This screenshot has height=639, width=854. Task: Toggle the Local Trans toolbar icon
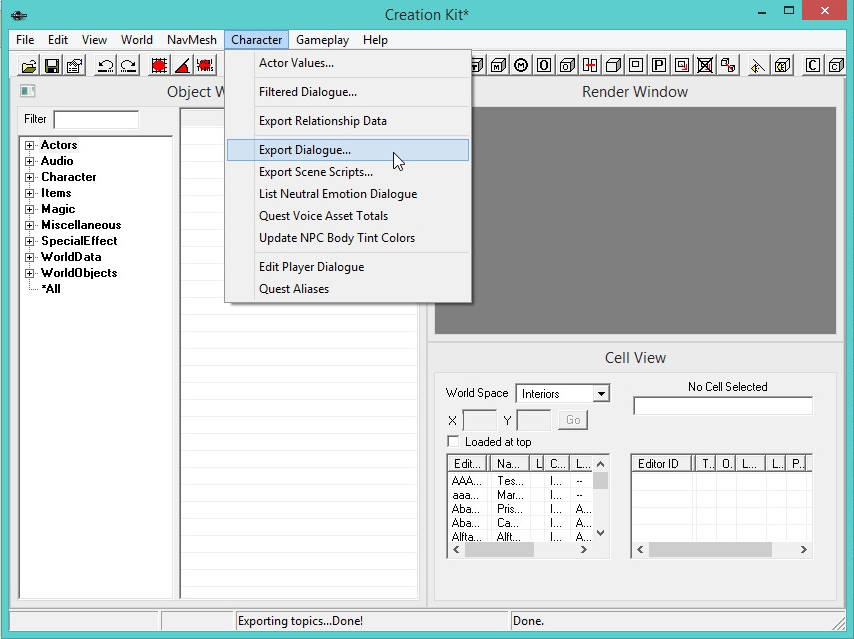click(x=205, y=66)
